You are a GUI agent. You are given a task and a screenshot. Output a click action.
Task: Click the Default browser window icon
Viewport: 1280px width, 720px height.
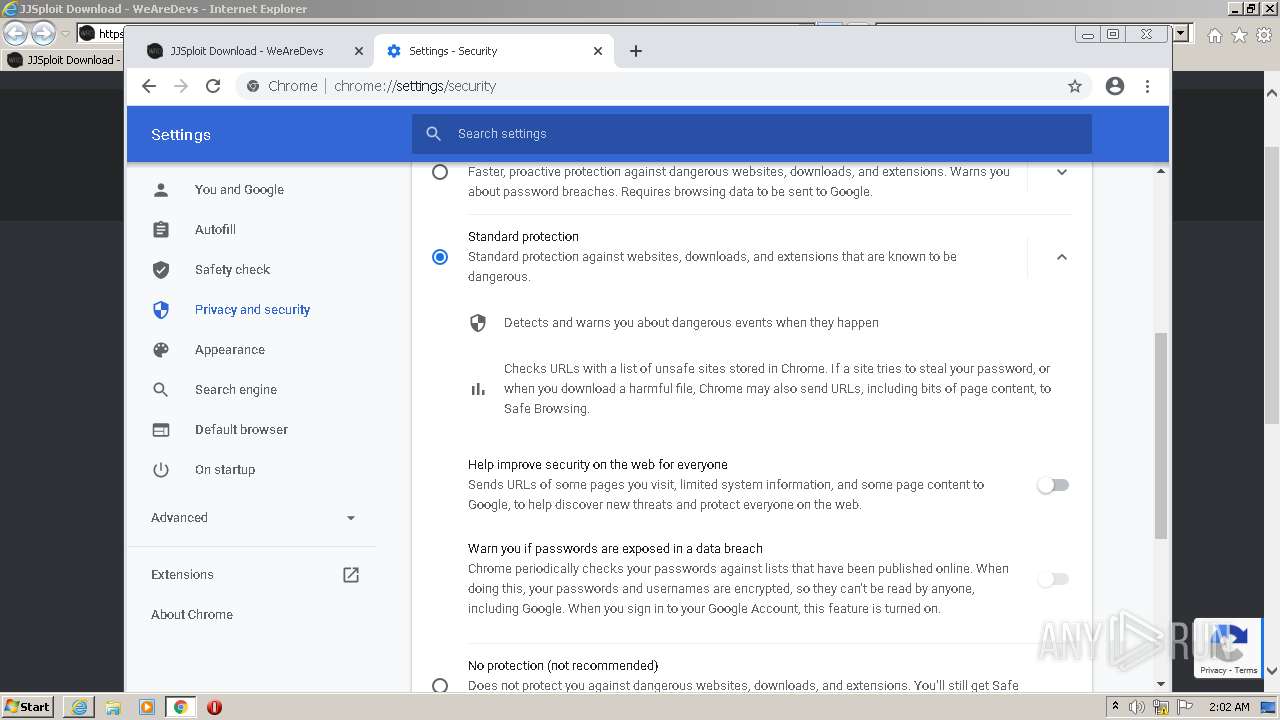coord(161,430)
